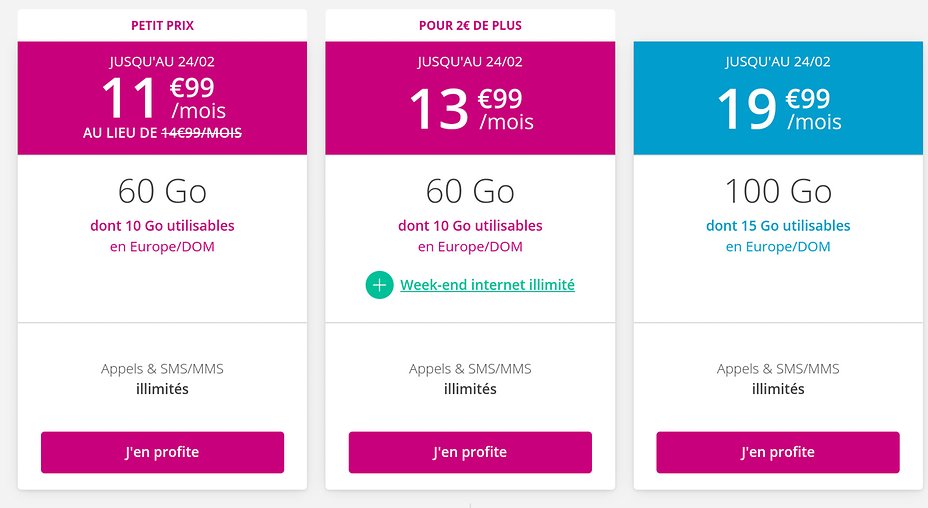Click the green plus icon for Week-end internet

pos(379,285)
